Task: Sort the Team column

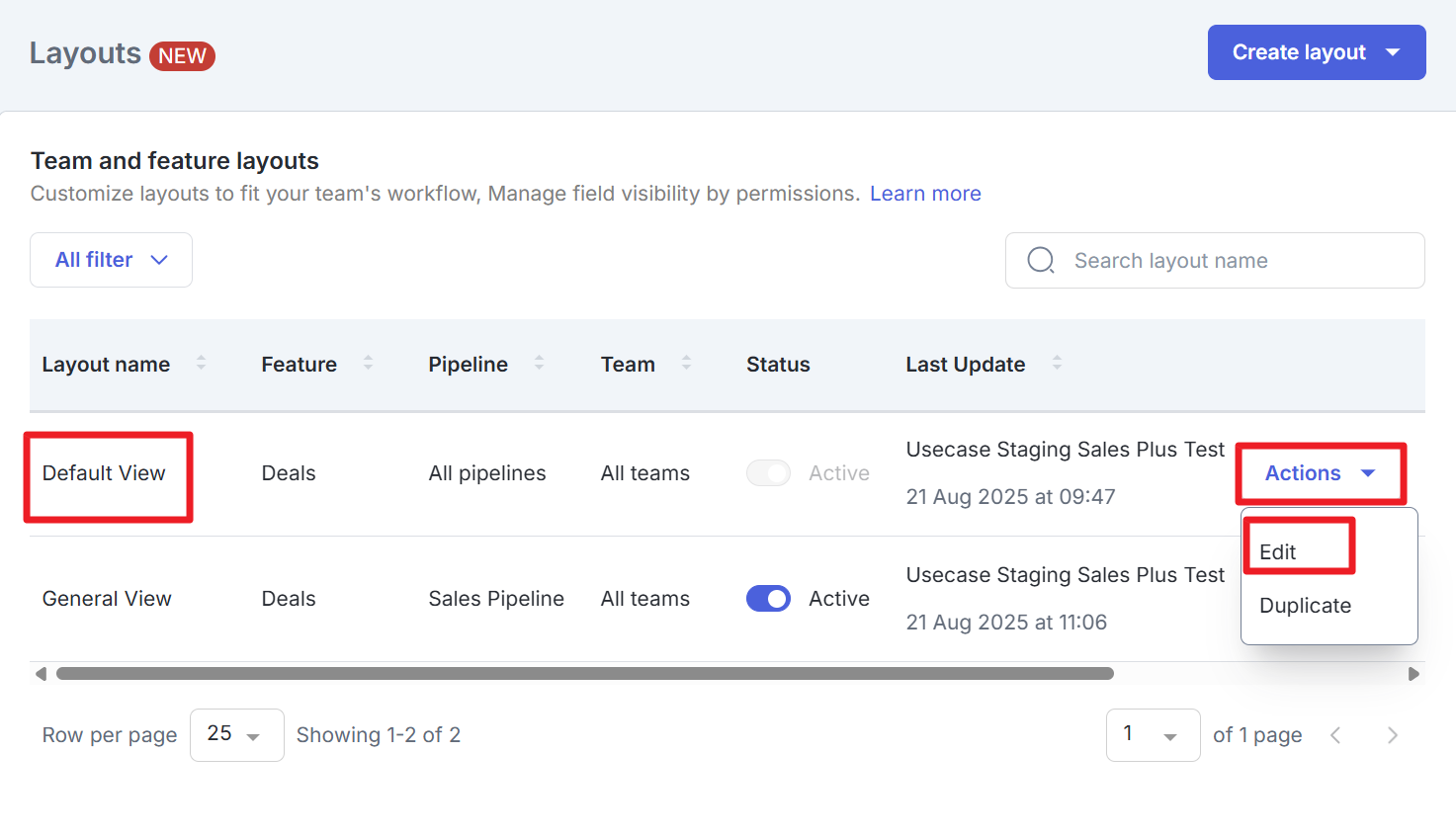Action: (688, 364)
